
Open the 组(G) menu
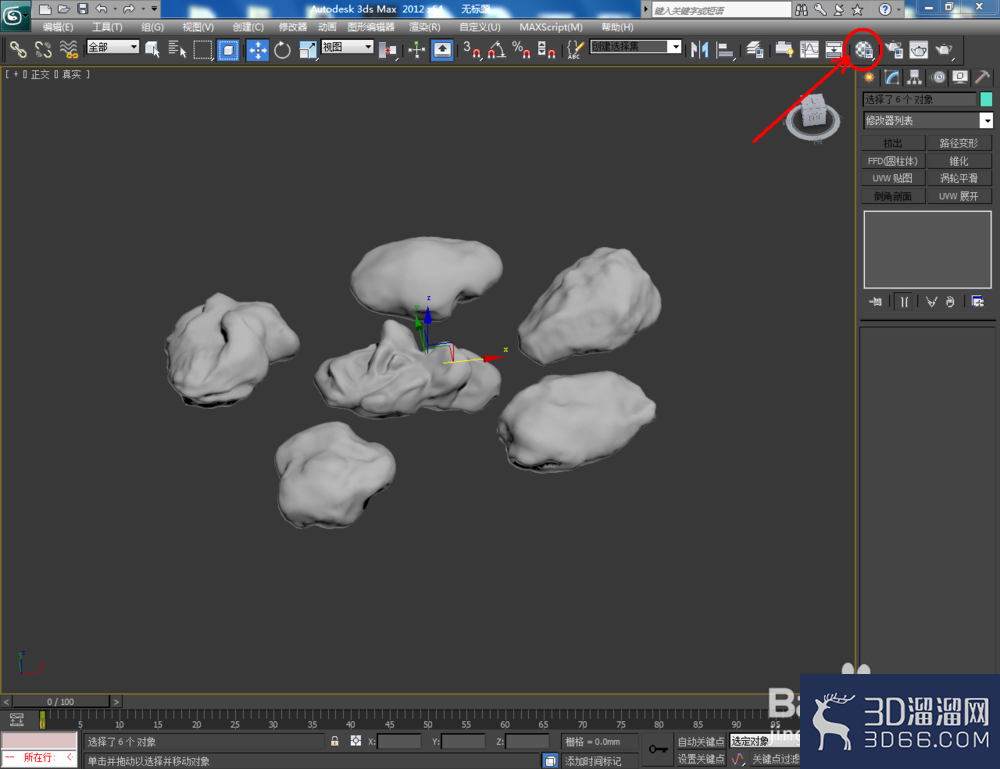[x=152, y=27]
